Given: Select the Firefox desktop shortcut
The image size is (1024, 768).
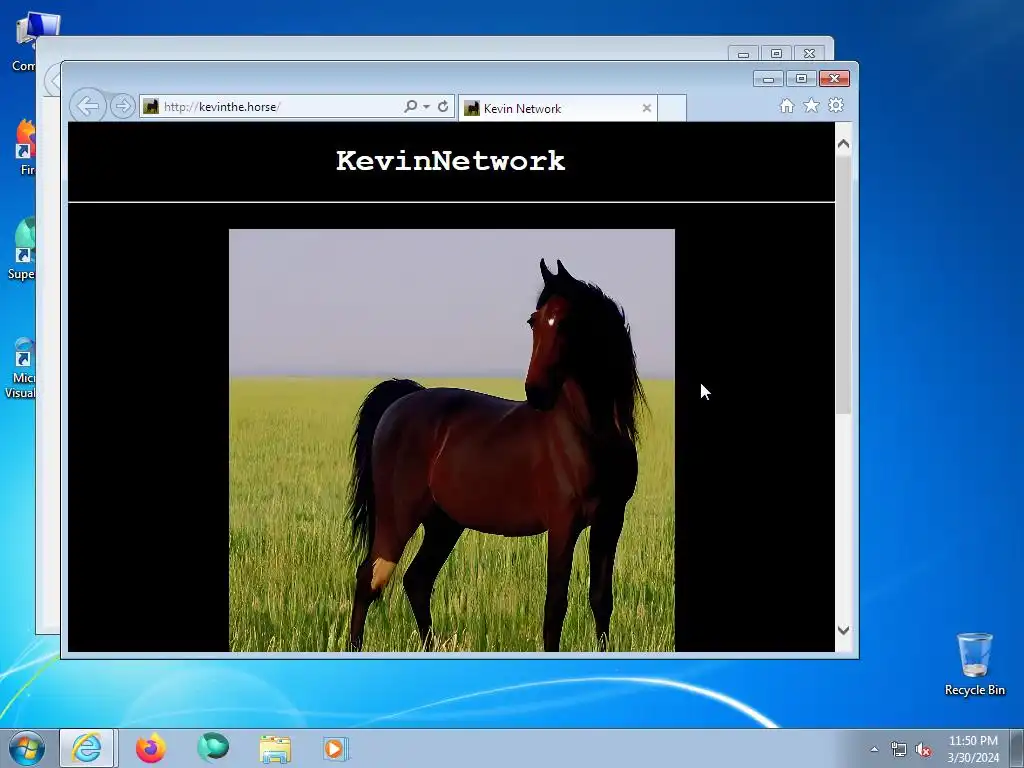Looking at the screenshot, I should click(x=24, y=146).
